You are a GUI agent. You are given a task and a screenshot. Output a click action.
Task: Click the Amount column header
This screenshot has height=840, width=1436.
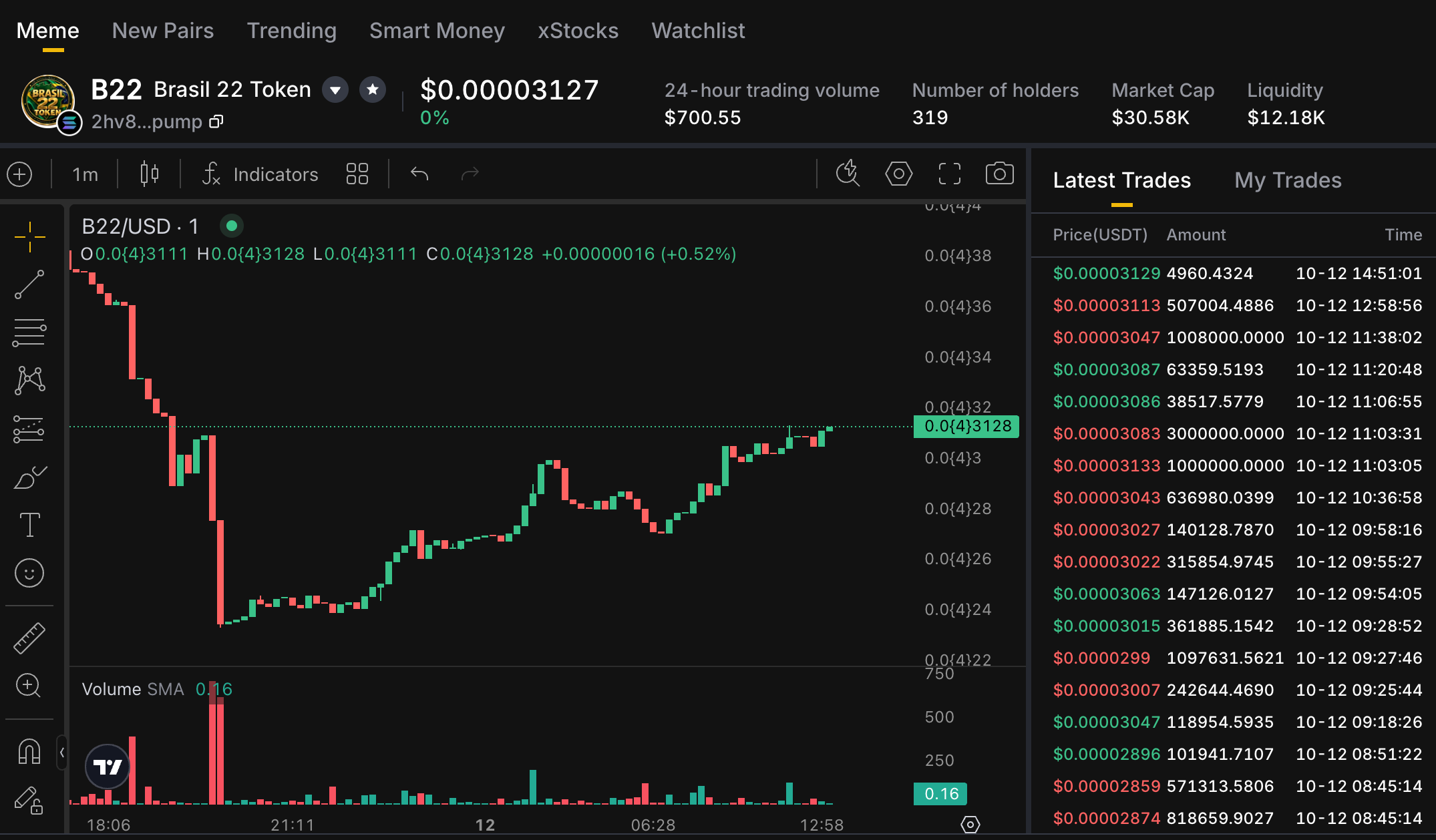pyautogui.click(x=1196, y=235)
